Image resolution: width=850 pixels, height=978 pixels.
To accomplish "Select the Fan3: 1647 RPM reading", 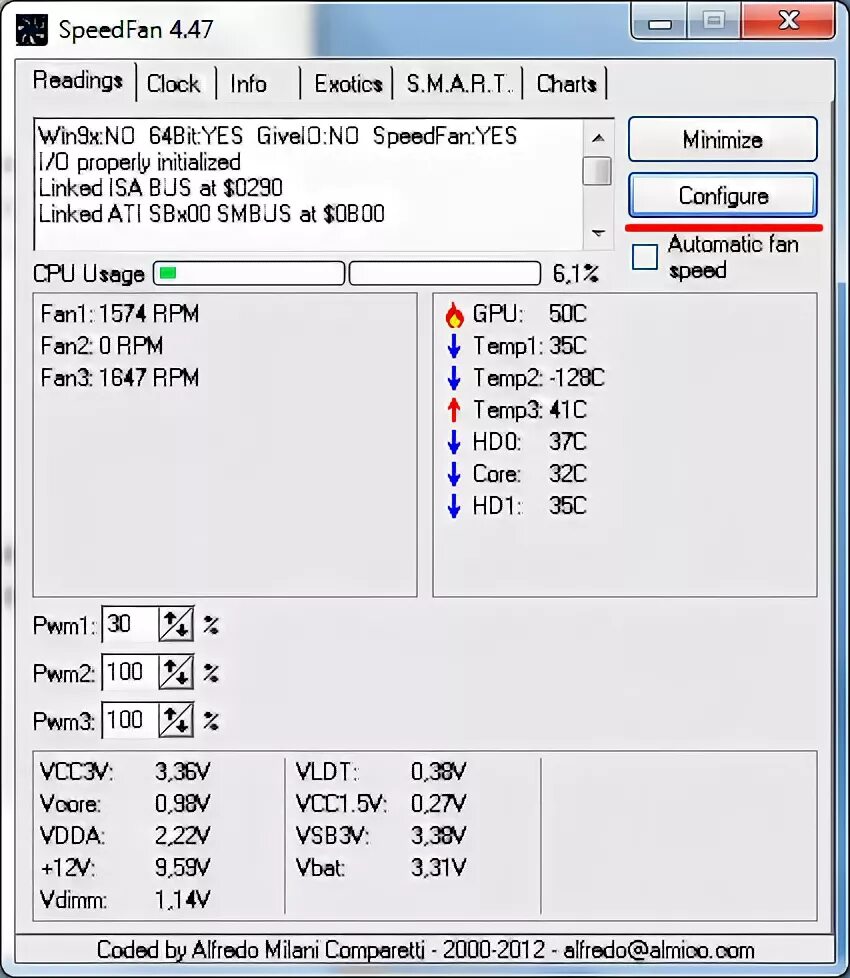I will click(120, 377).
